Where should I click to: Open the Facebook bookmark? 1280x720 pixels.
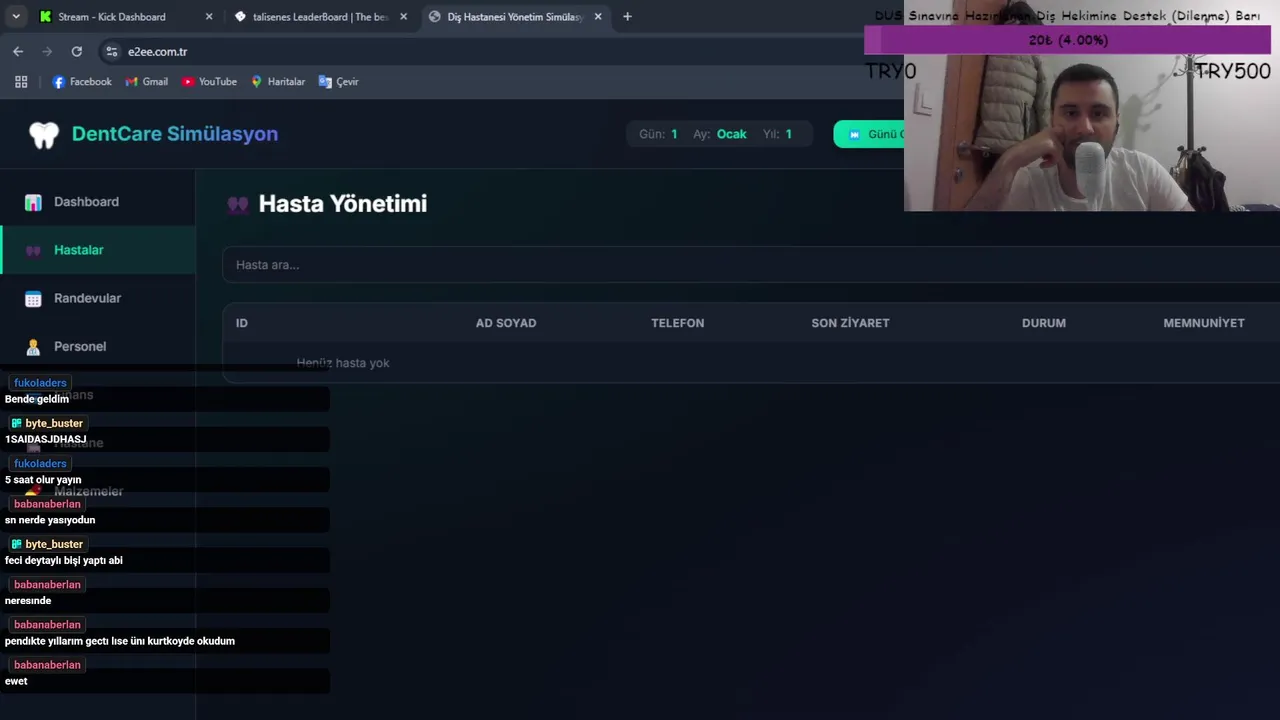point(82,82)
